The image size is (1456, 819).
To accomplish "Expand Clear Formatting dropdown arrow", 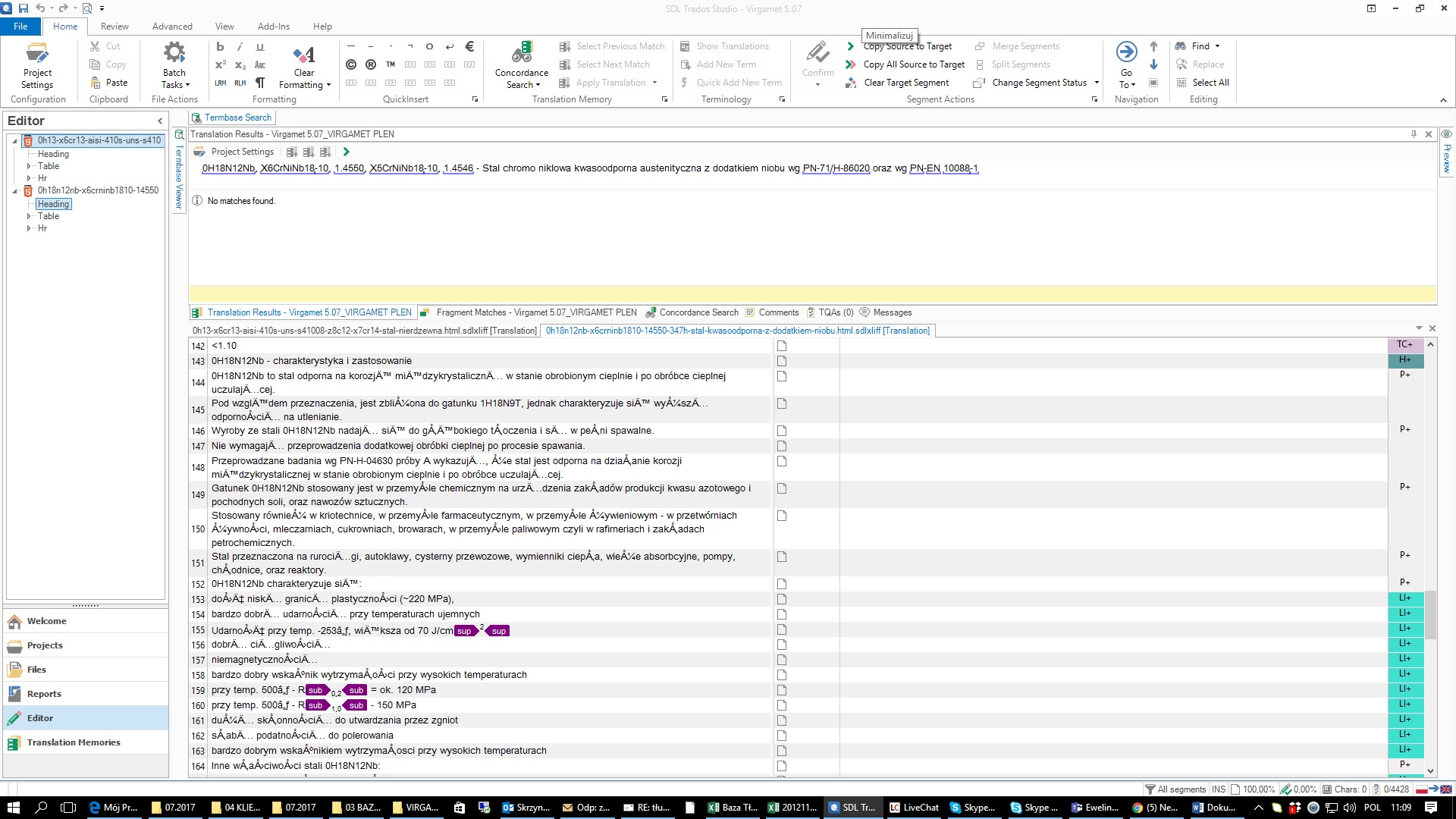I will click(328, 86).
